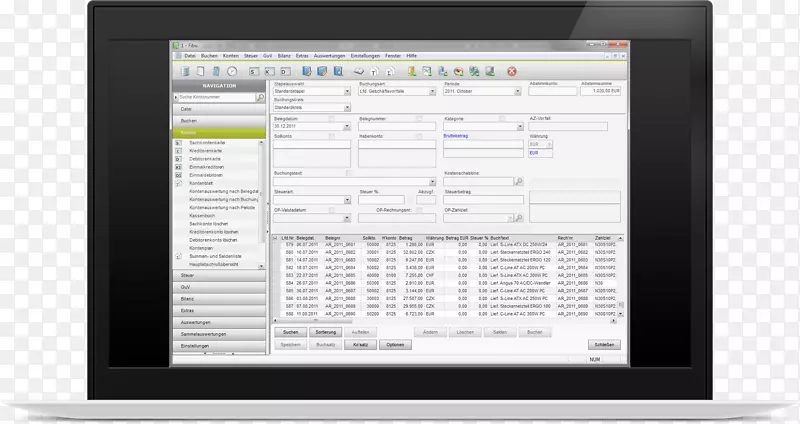Expand the Buchungsart dropdown
800x424 pixels.
(433, 91)
